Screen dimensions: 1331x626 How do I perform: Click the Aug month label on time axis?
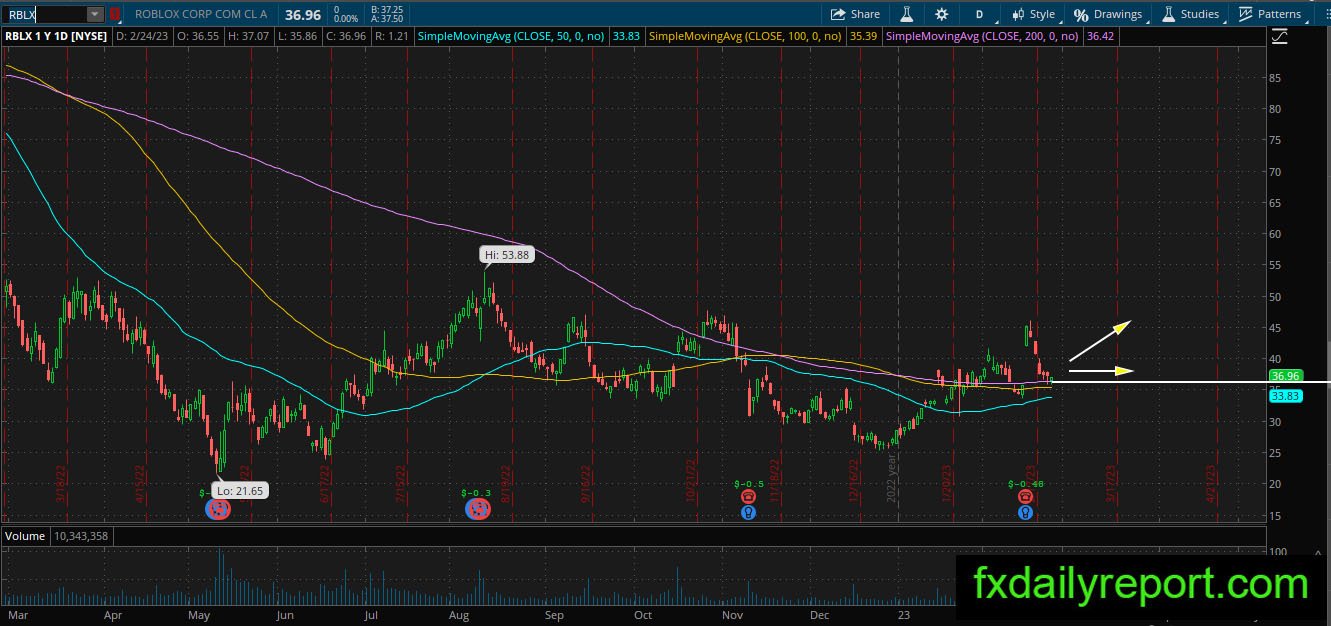pos(458,616)
